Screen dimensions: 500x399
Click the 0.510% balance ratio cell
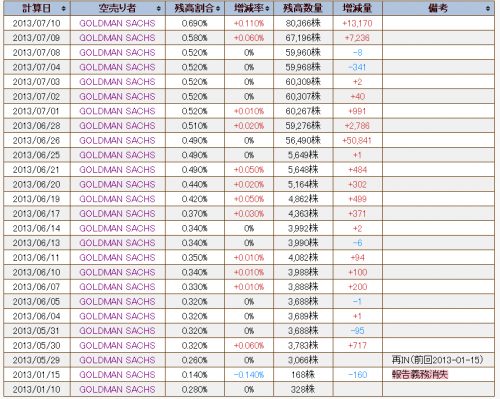pyautogui.click(x=195, y=126)
